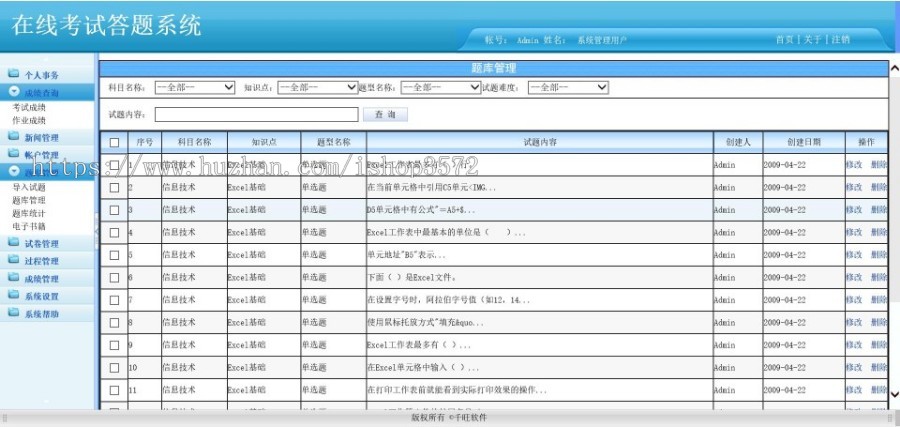The width and height of the screenshot is (900, 427).
Task: Open the 科目名称 dropdown
Action: pyautogui.click(x=195, y=87)
